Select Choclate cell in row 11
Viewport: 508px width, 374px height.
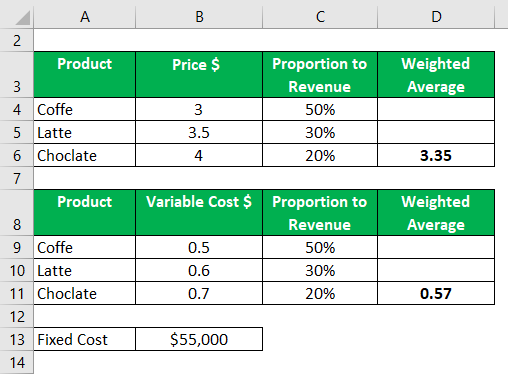point(85,293)
